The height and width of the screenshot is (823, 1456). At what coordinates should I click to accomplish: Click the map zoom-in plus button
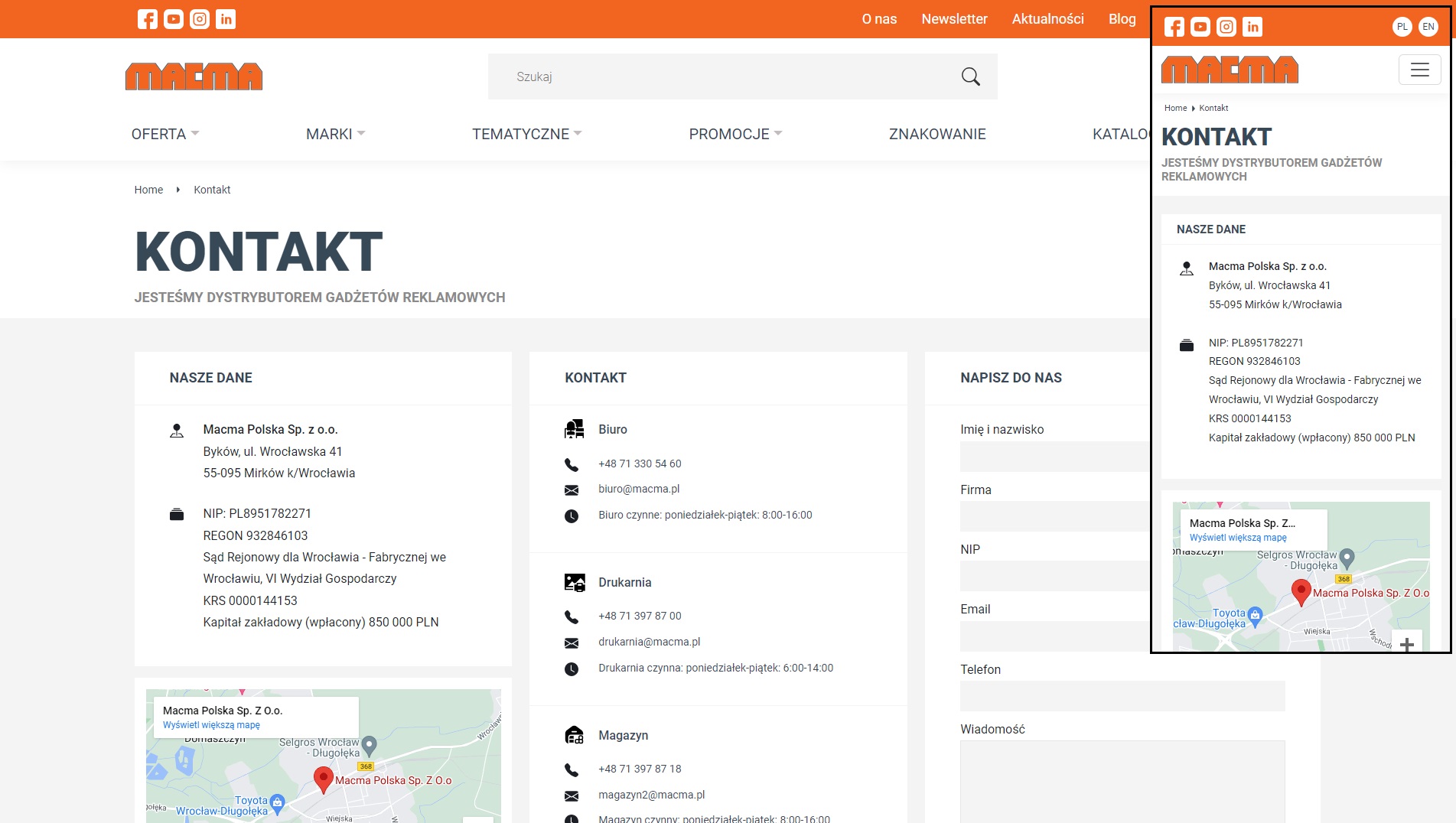[x=1406, y=644]
